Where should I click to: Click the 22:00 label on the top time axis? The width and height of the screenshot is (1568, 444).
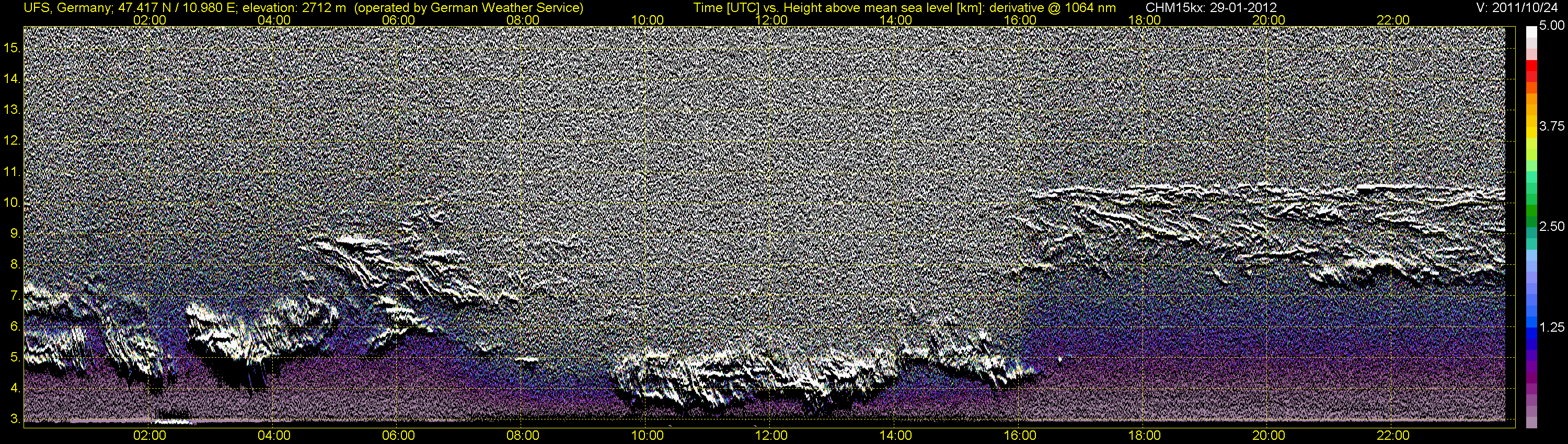(x=1393, y=20)
